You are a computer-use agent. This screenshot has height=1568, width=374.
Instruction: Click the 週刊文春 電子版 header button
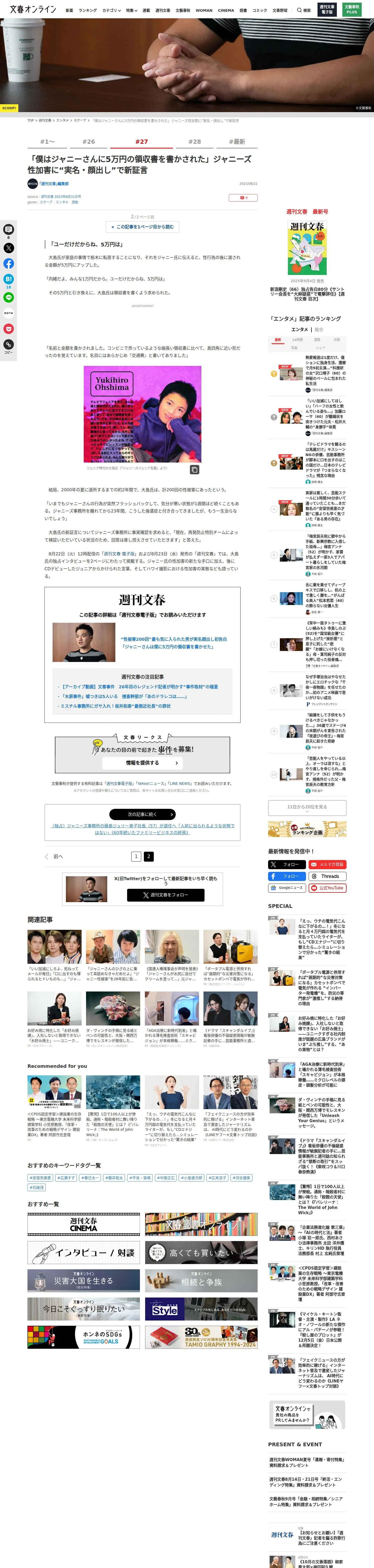click(327, 10)
